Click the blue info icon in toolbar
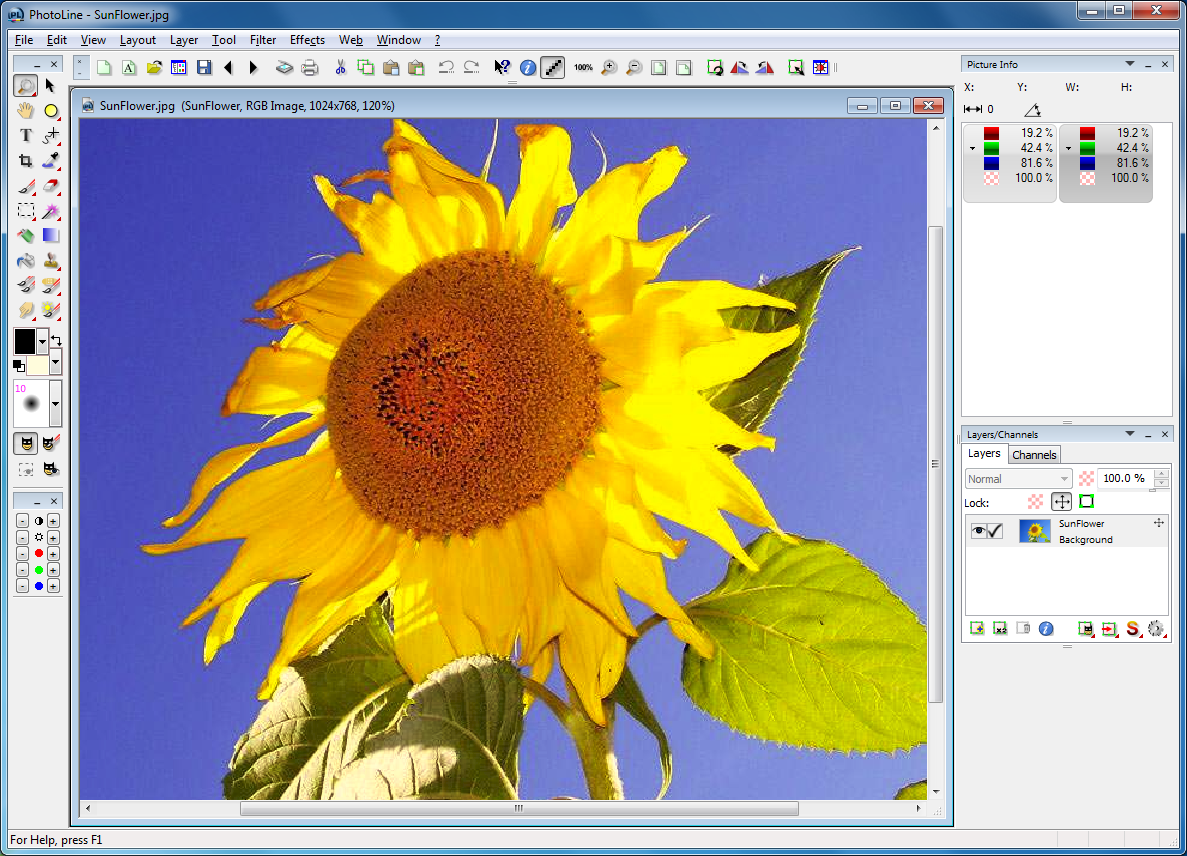Screen dimensions: 1187x856 click(528, 67)
